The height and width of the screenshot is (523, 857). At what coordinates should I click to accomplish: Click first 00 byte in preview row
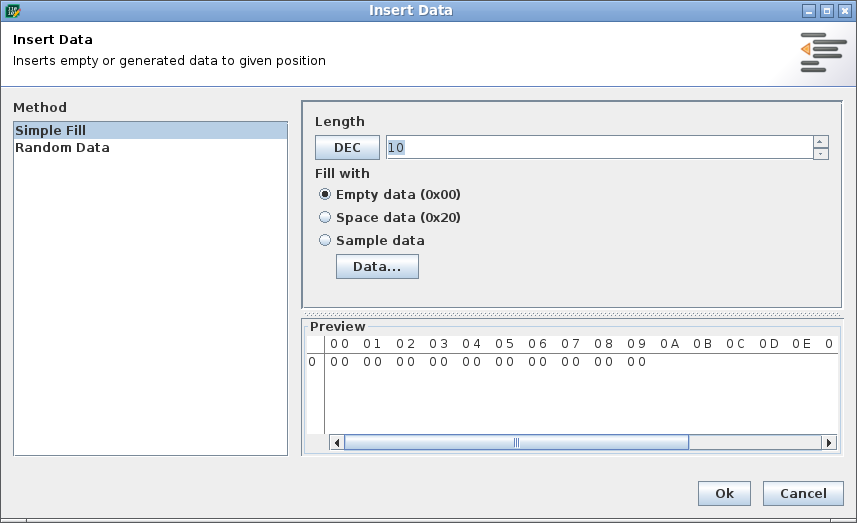tap(339, 362)
